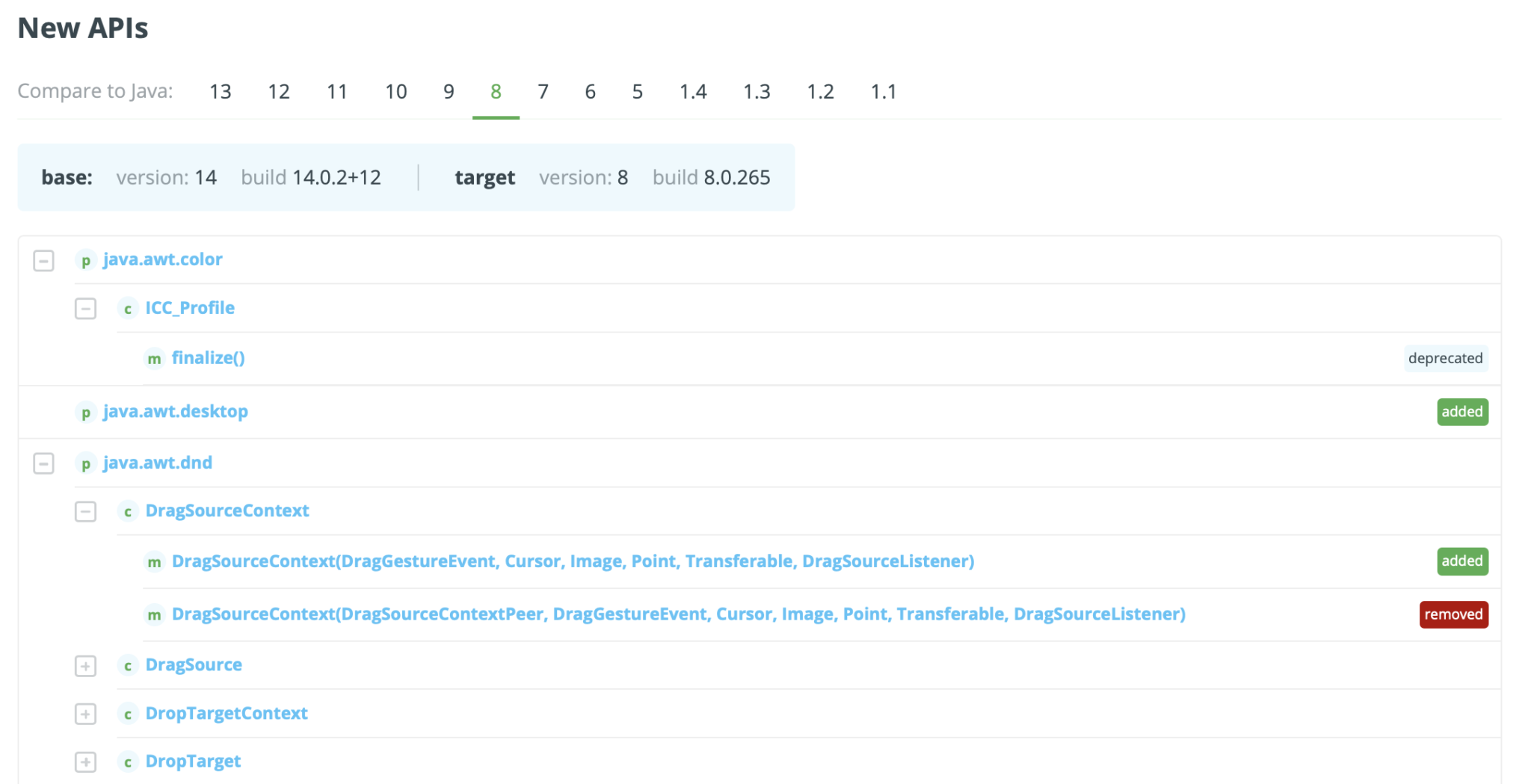The image size is (1531, 784).
Task: Select the package icon beside java.awt.color
Action: [x=85, y=260]
